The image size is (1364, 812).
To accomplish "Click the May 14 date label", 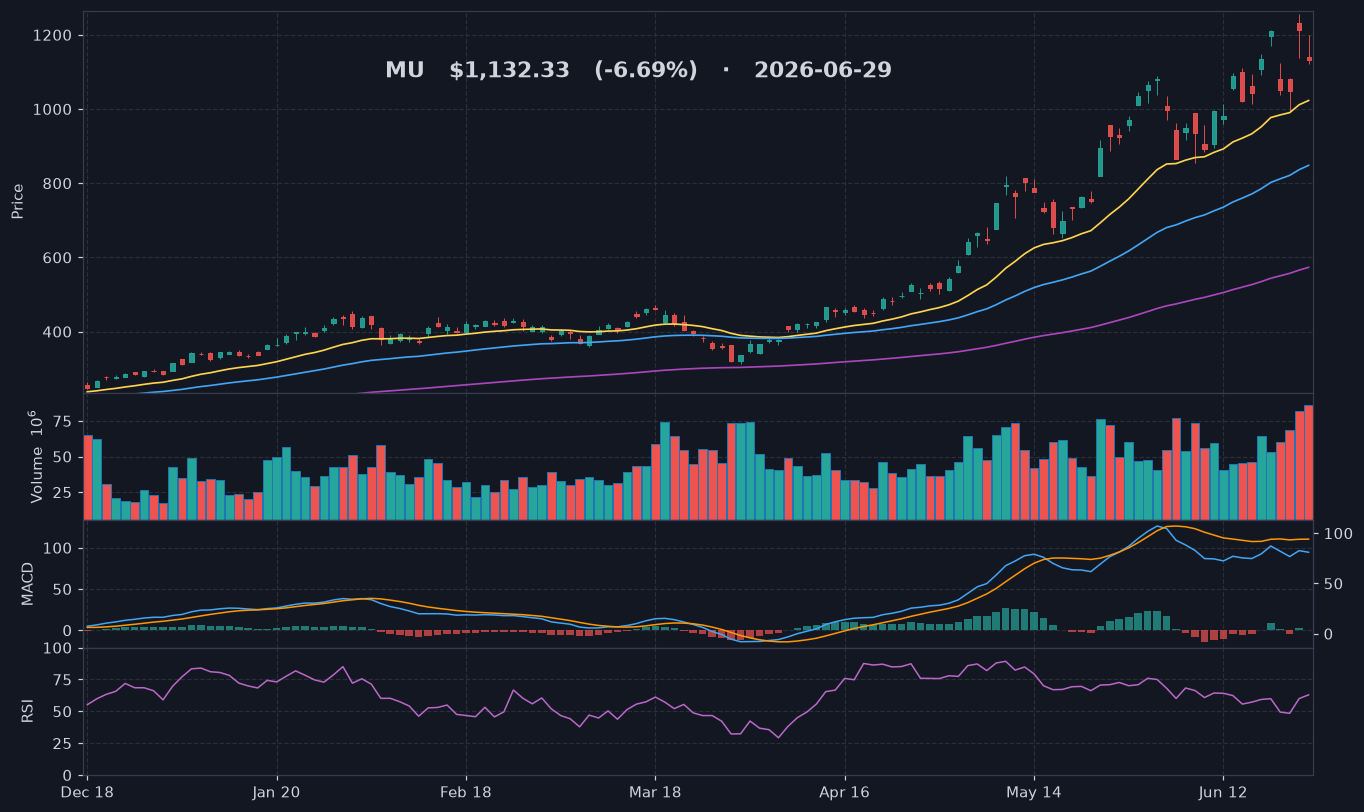I will [1034, 792].
